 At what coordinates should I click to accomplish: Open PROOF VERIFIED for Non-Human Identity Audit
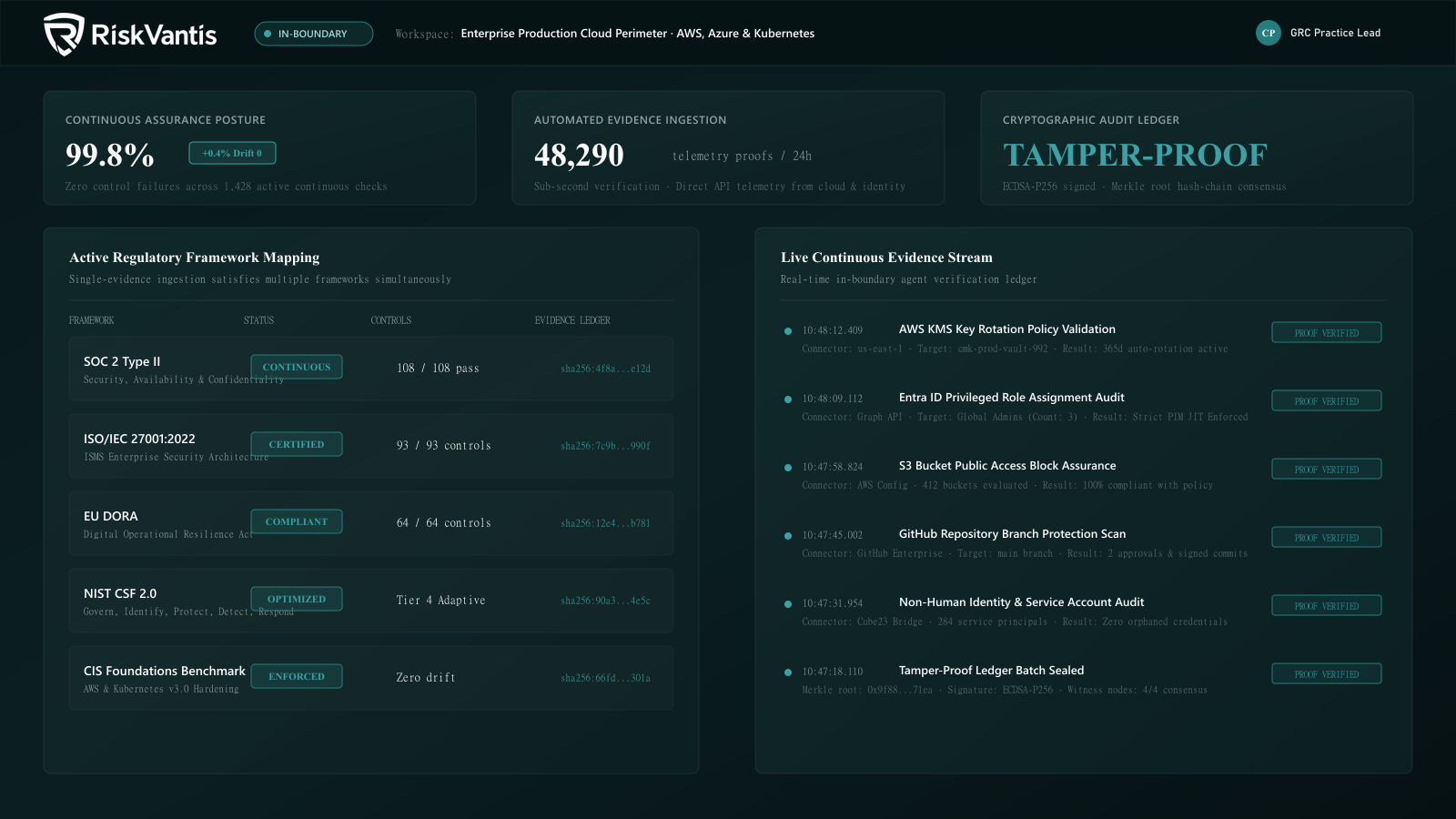[x=1327, y=606]
